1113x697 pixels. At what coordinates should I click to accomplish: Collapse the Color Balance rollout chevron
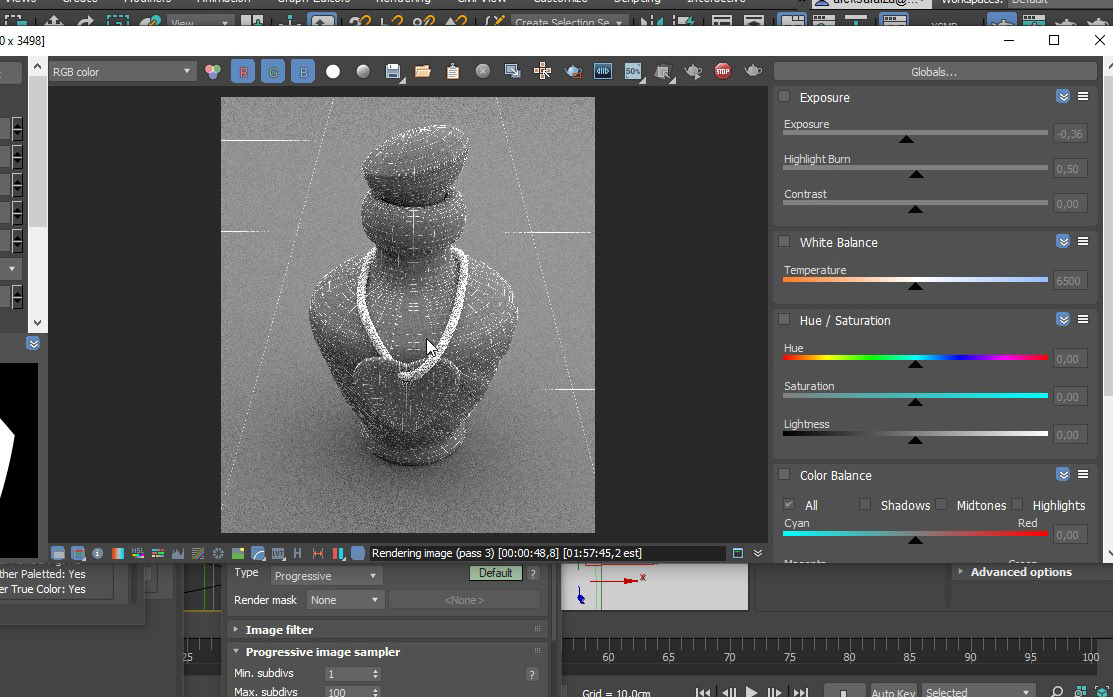(1063, 474)
